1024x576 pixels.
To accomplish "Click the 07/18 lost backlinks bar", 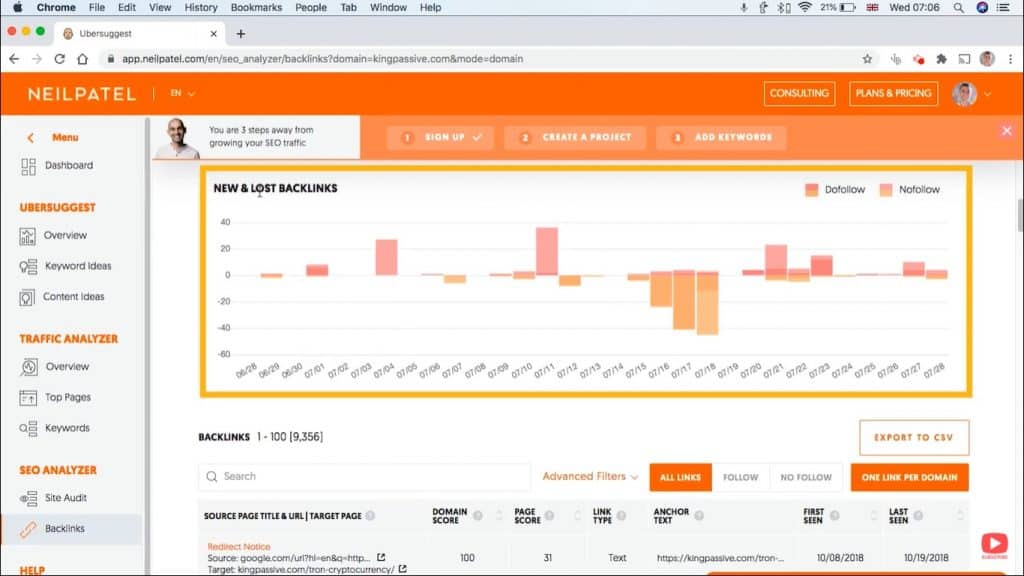I will (707, 304).
